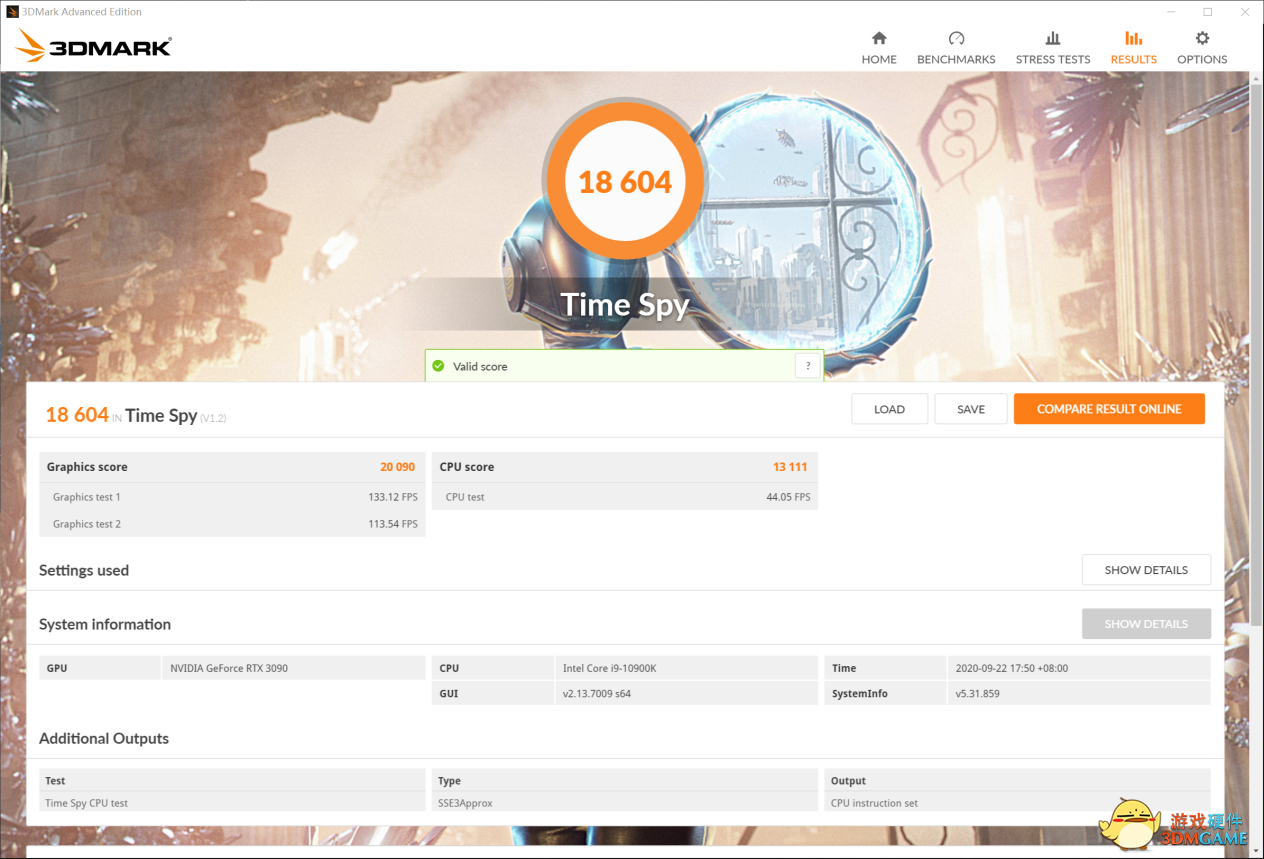
Task: Click the V1.2 version label
Action: click(213, 418)
